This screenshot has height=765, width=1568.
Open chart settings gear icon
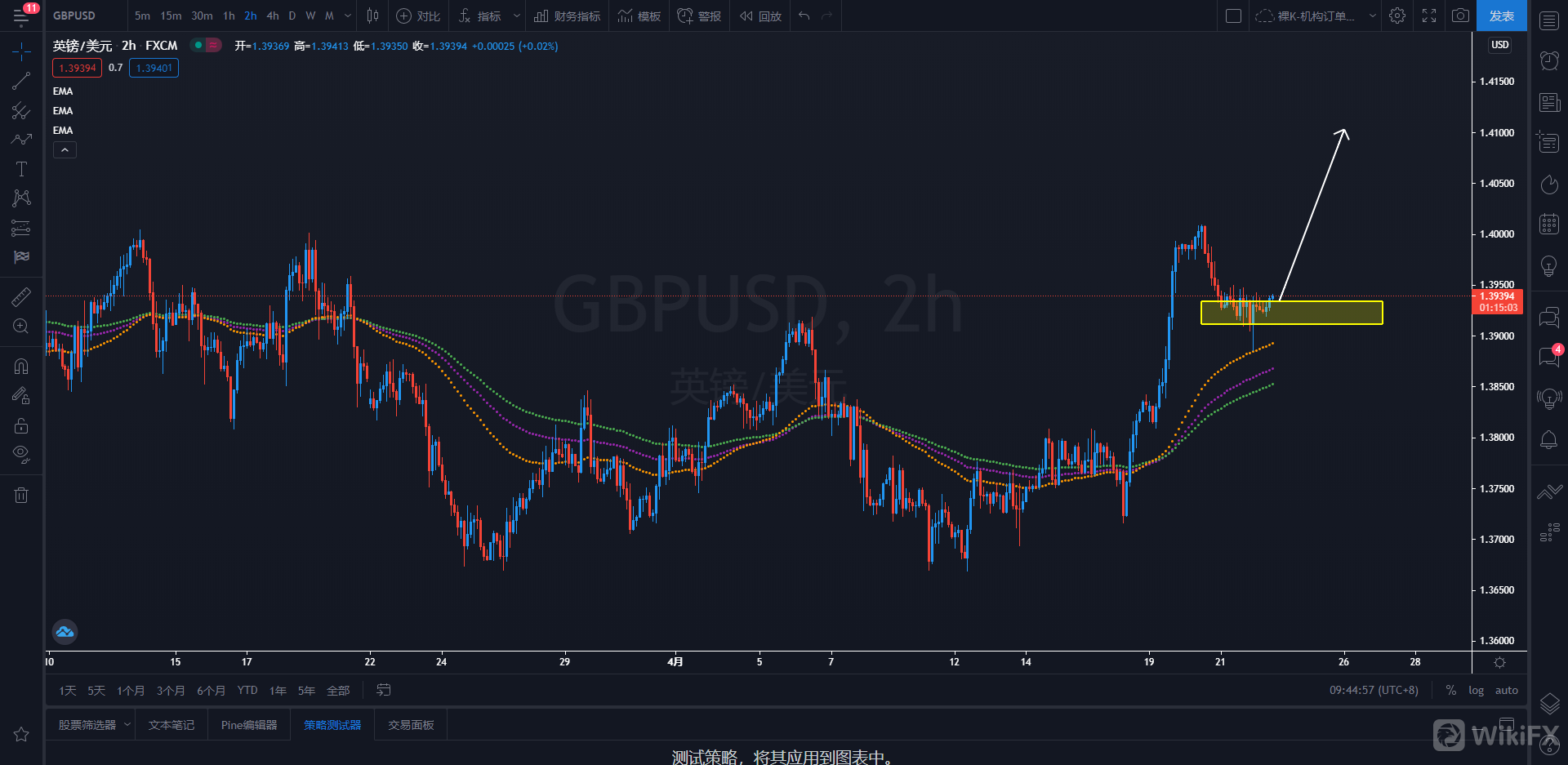tap(1397, 16)
